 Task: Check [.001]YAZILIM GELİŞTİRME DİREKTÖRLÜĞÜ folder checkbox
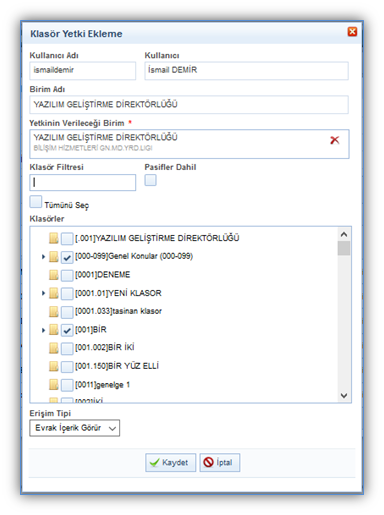67,239
